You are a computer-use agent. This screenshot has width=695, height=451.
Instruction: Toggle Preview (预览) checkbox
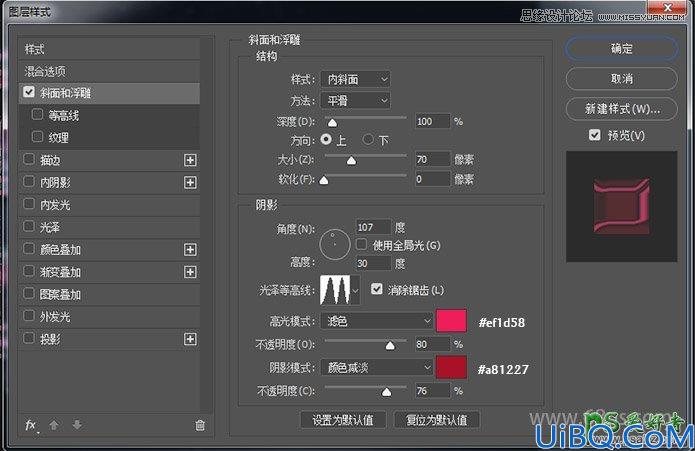[595, 135]
